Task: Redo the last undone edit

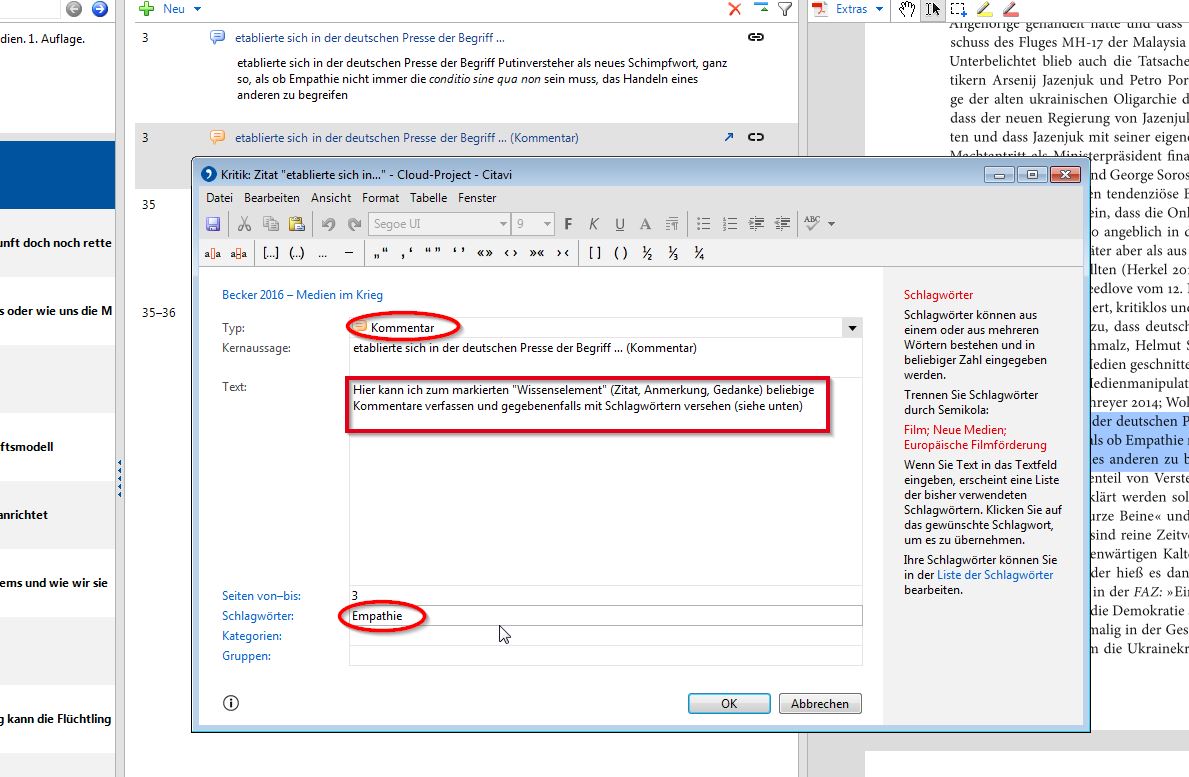Action: [354, 224]
